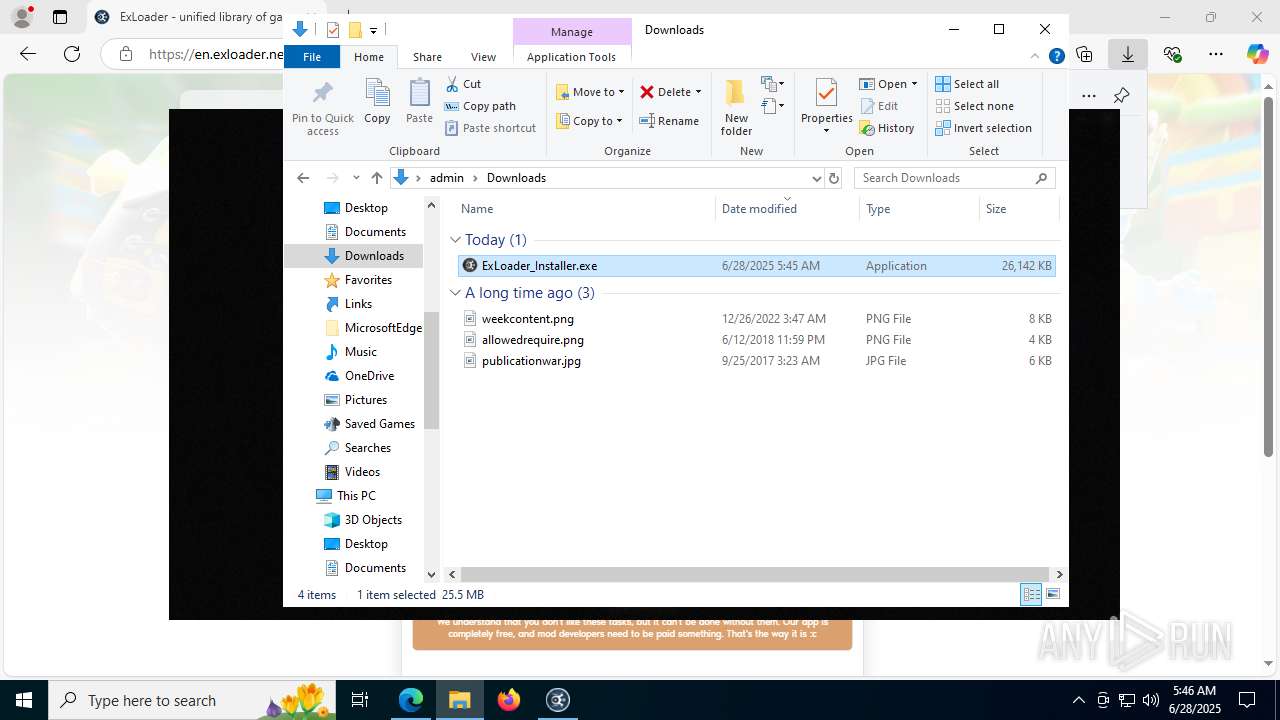Switch to the Home ribbon tab
Screen dimensions: 1280x720
[368, 57]
